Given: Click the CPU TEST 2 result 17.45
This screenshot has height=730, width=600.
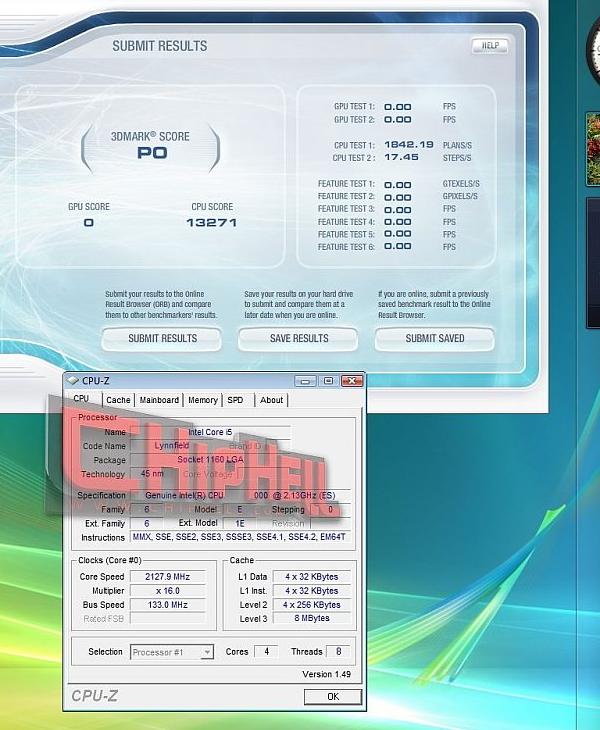Looking at the screenshot, I should 401,157.
